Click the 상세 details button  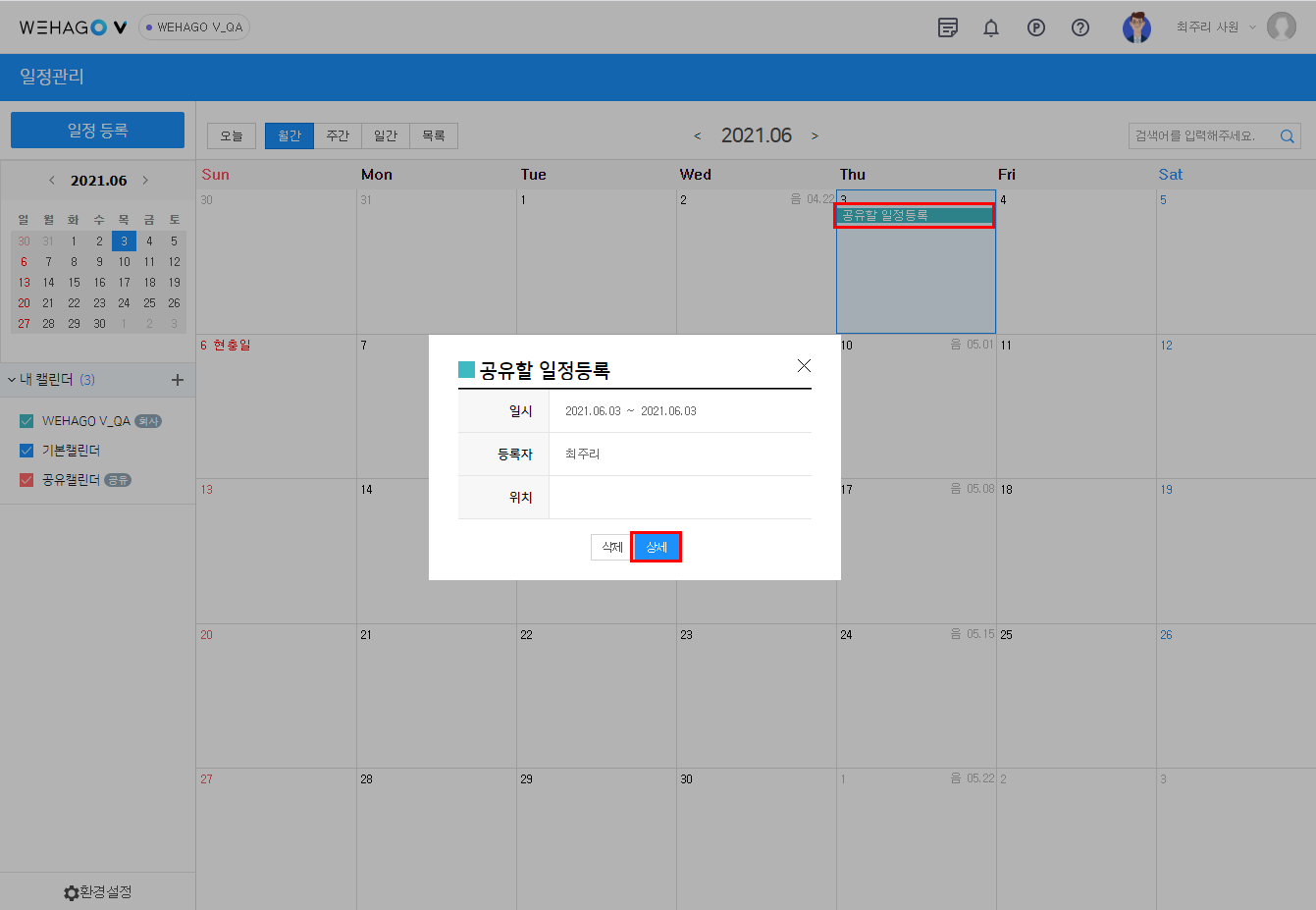pos(657,547)
